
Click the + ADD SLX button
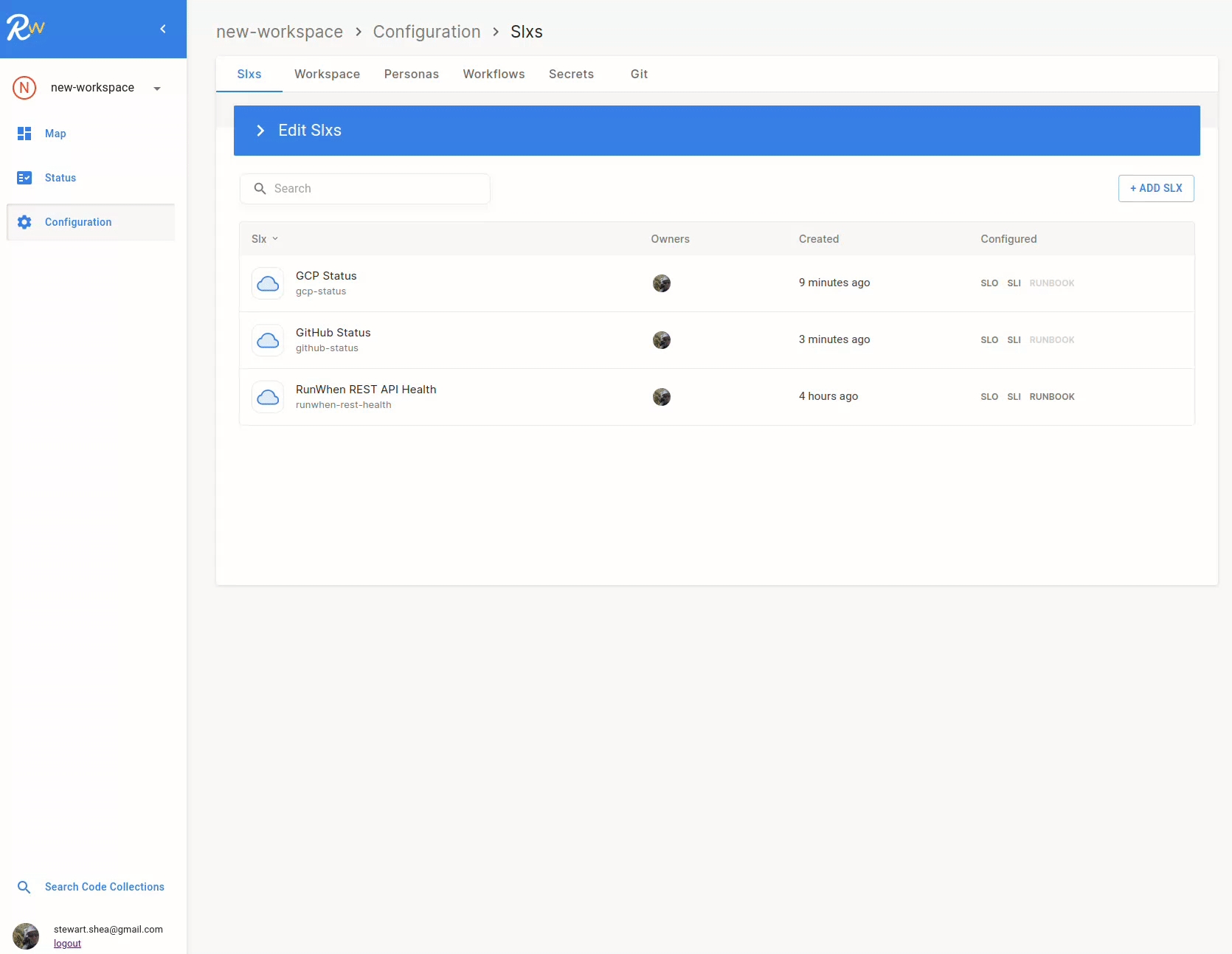point(1156,188)
